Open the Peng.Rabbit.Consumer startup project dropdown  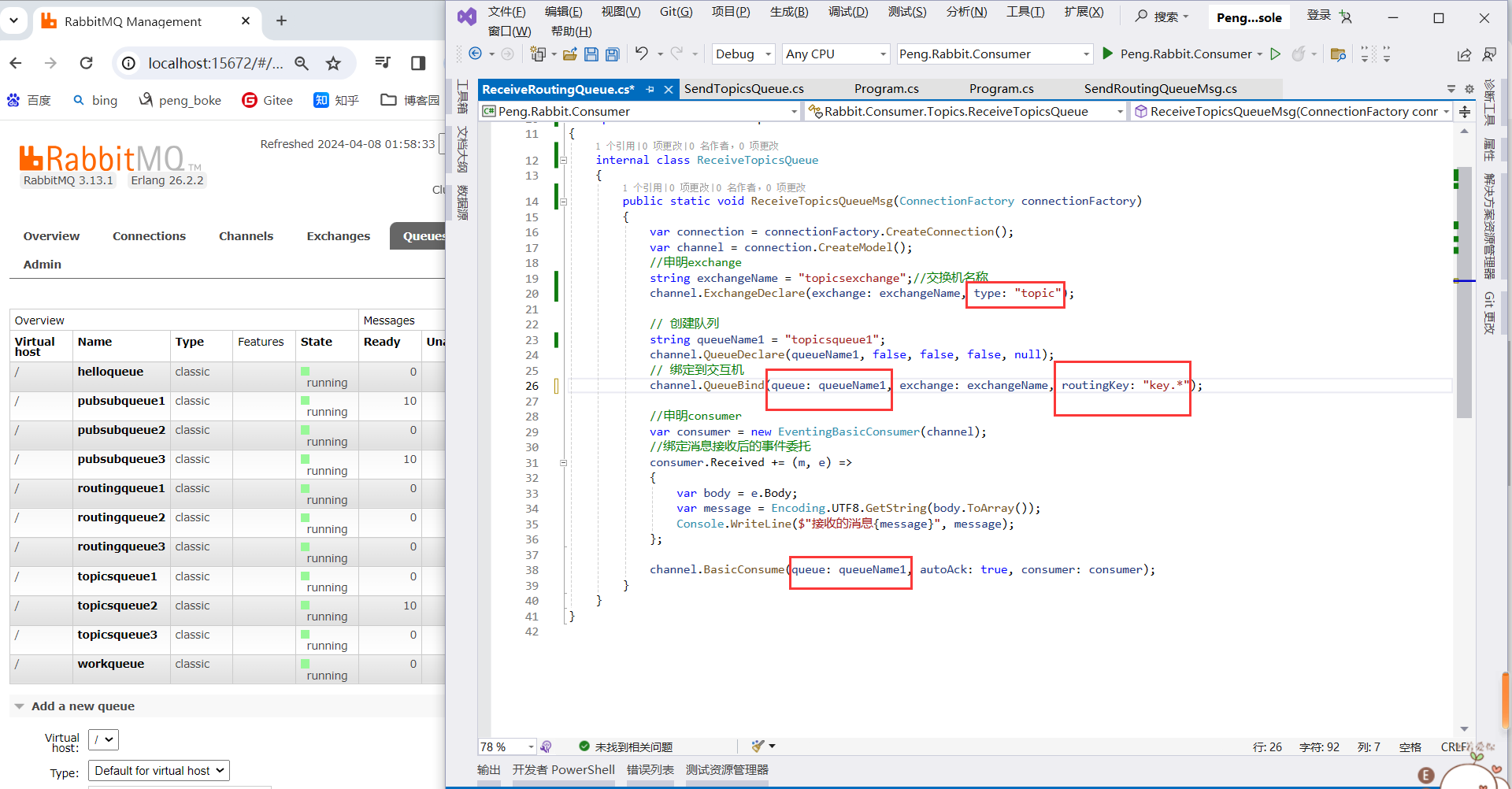[x=995, y=54]
